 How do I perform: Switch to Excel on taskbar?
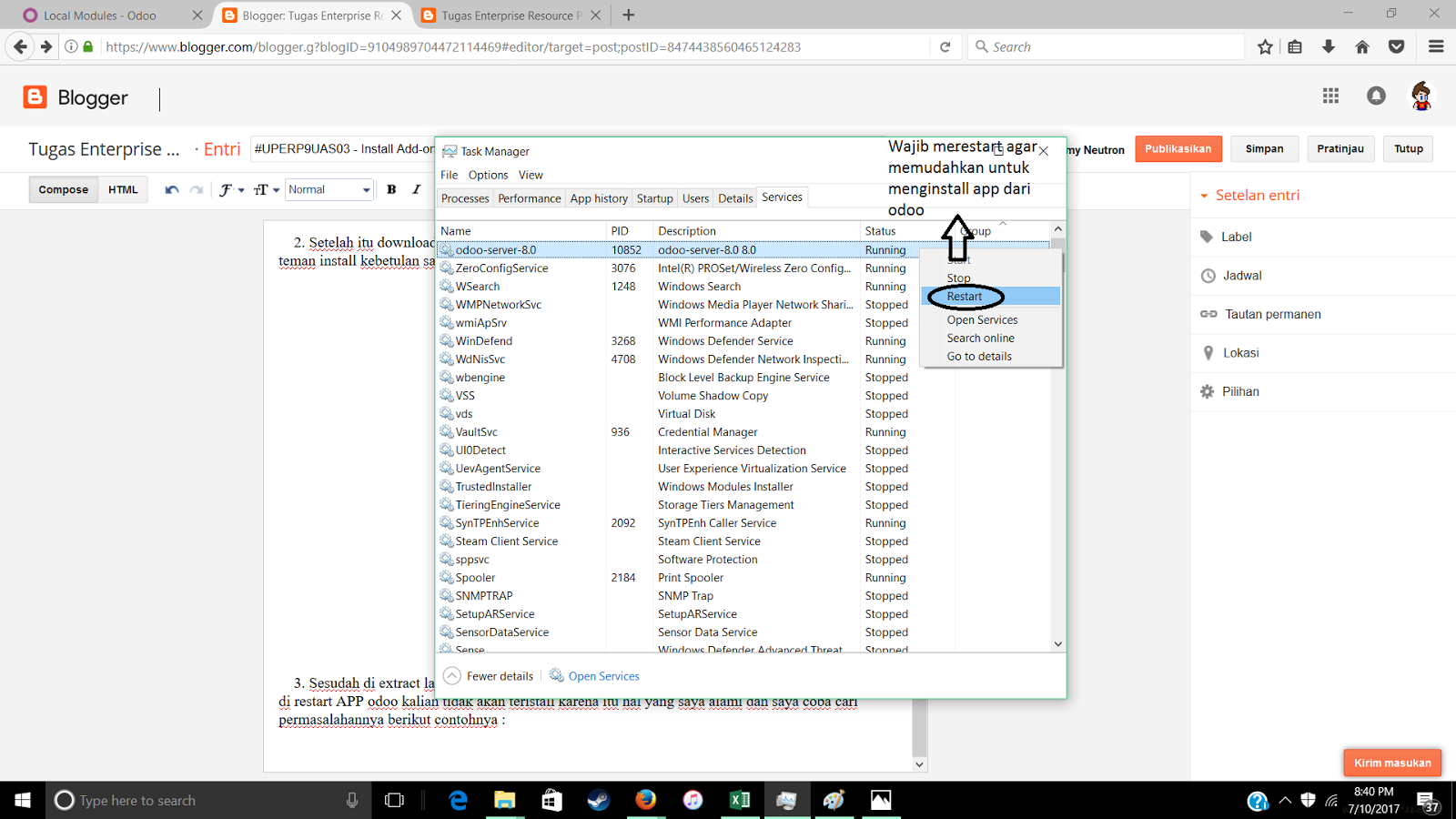coord(739,800)
